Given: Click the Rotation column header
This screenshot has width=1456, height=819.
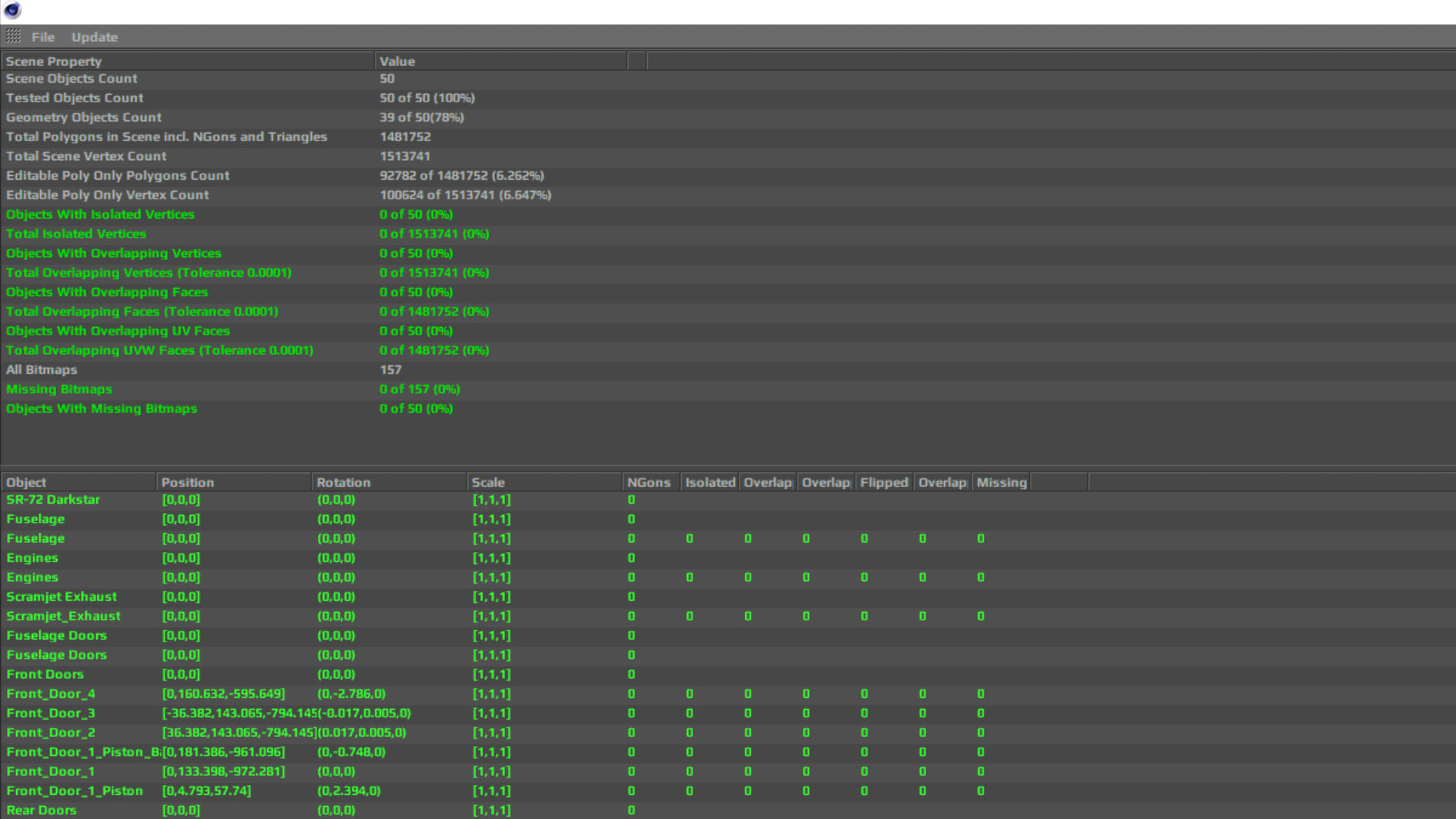Looking at the screenshot, I should pos(343,482).
